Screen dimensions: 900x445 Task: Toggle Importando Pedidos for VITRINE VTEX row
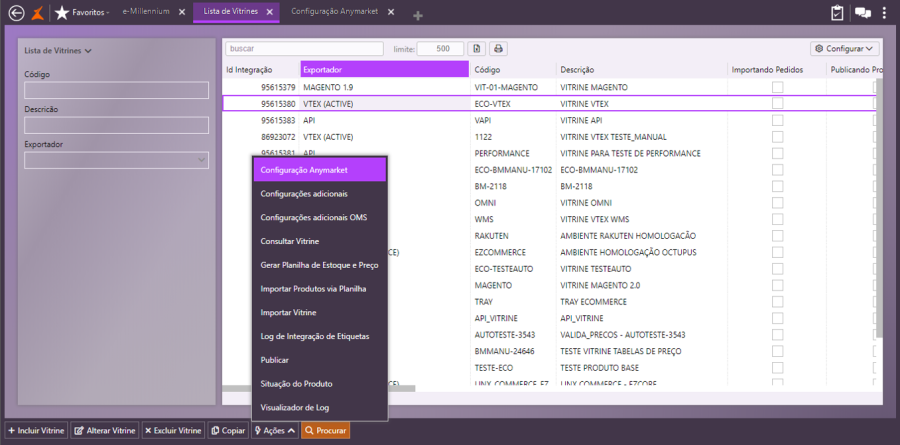[x=777, y=103]
